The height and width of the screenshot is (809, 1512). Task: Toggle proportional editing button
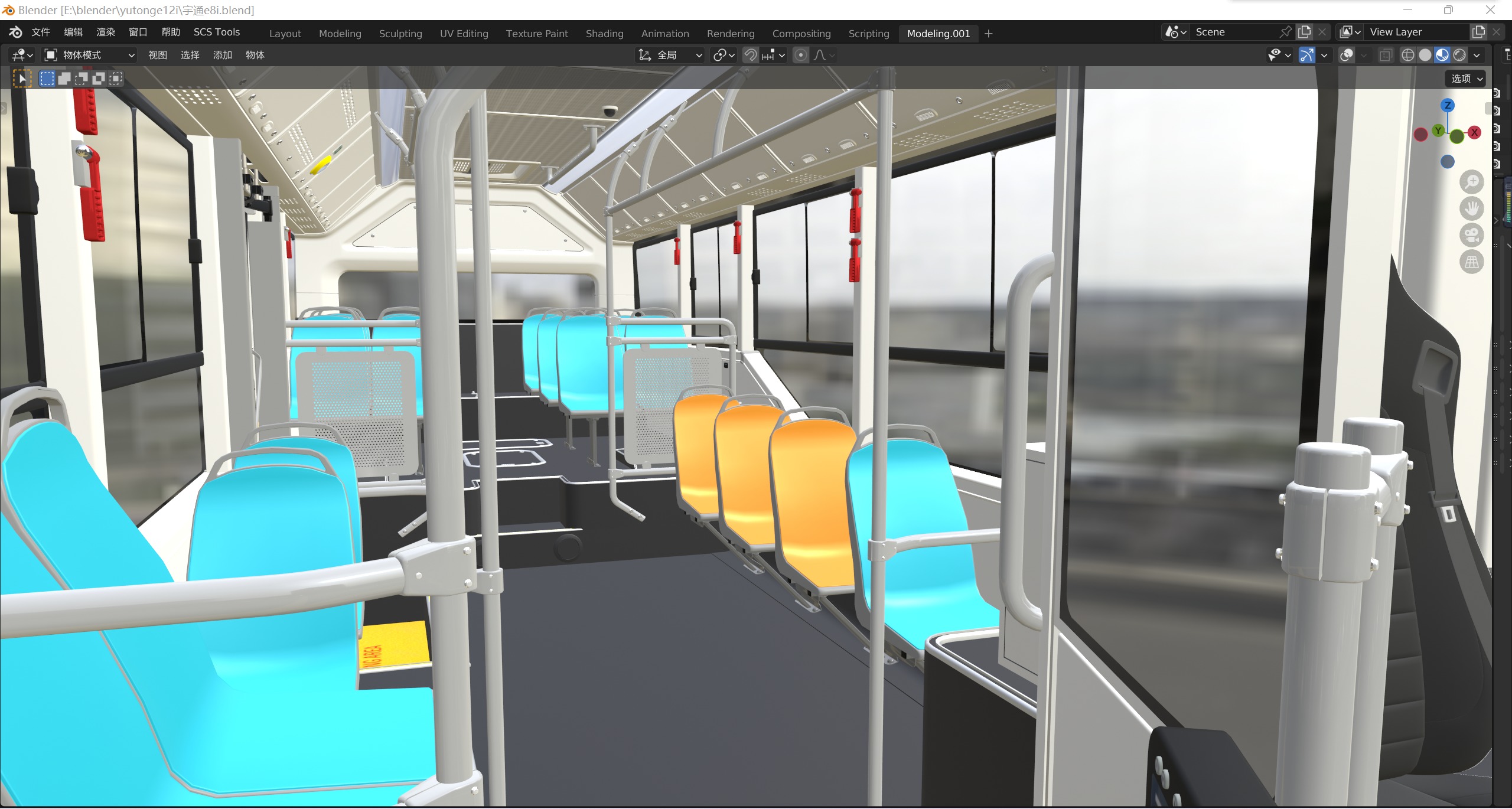click(800, 55)
